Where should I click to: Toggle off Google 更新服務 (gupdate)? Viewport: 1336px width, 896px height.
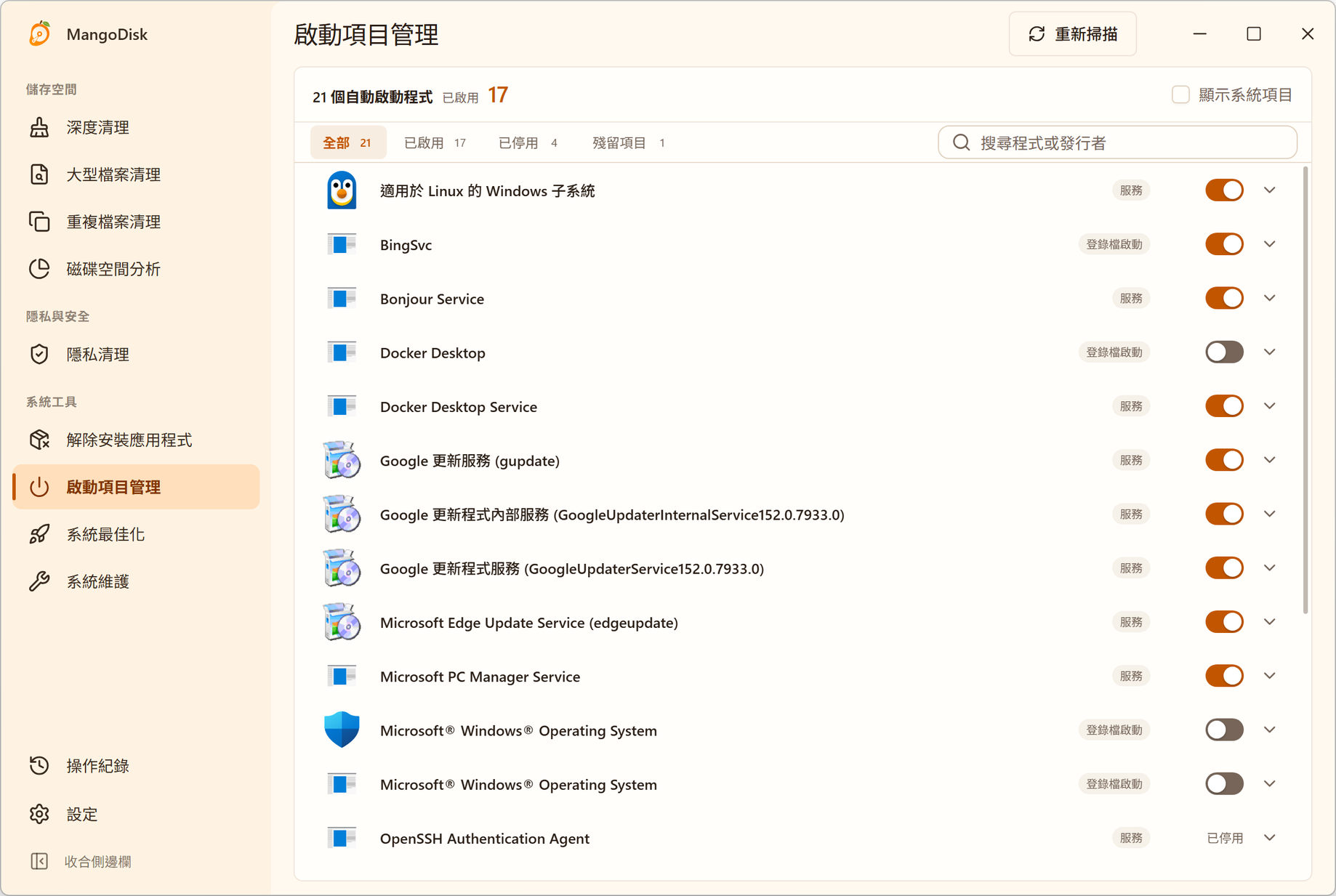[x=1224, y=460]
